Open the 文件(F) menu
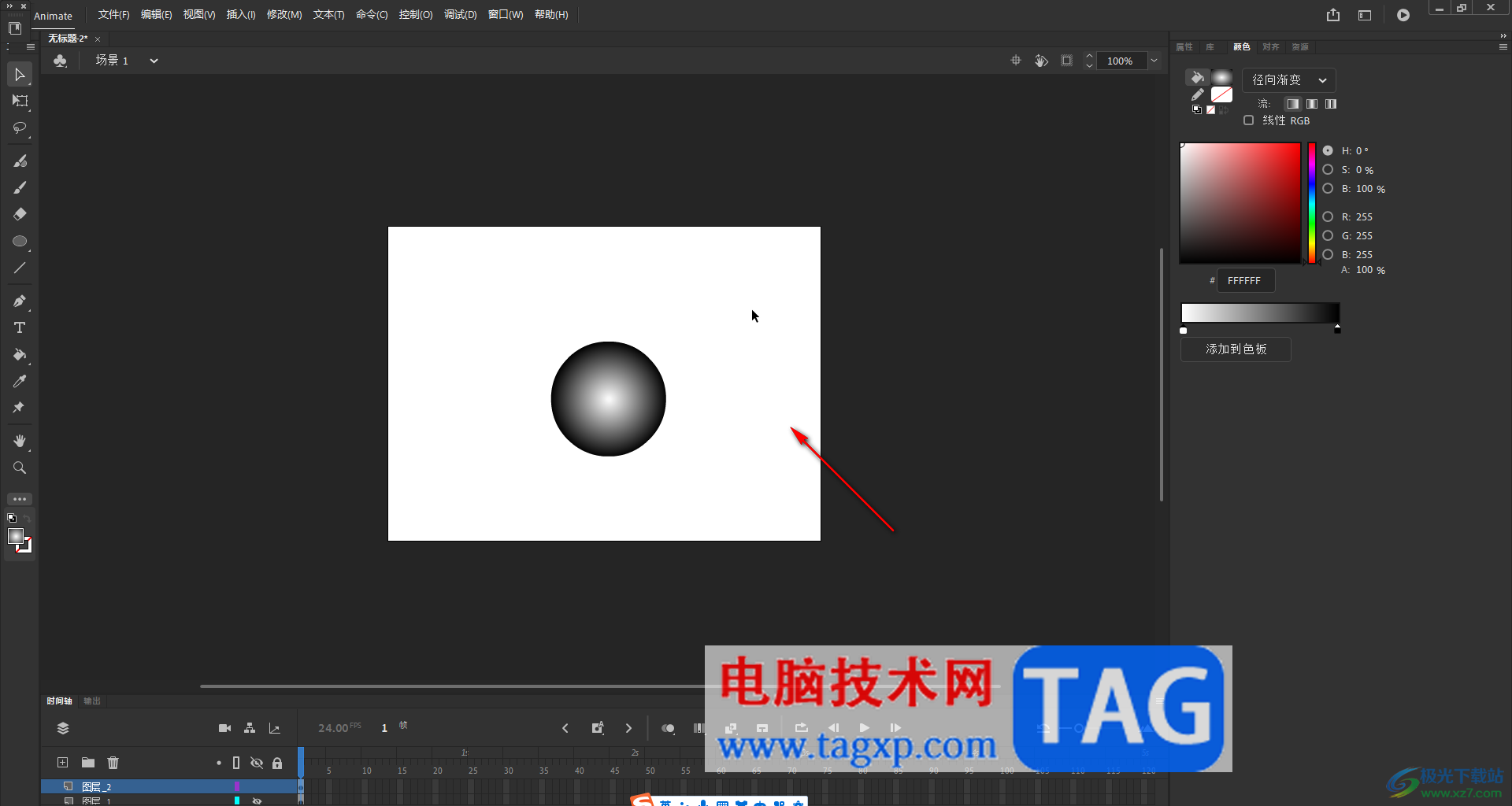The image size is (1512, 806). pos(113,15)
